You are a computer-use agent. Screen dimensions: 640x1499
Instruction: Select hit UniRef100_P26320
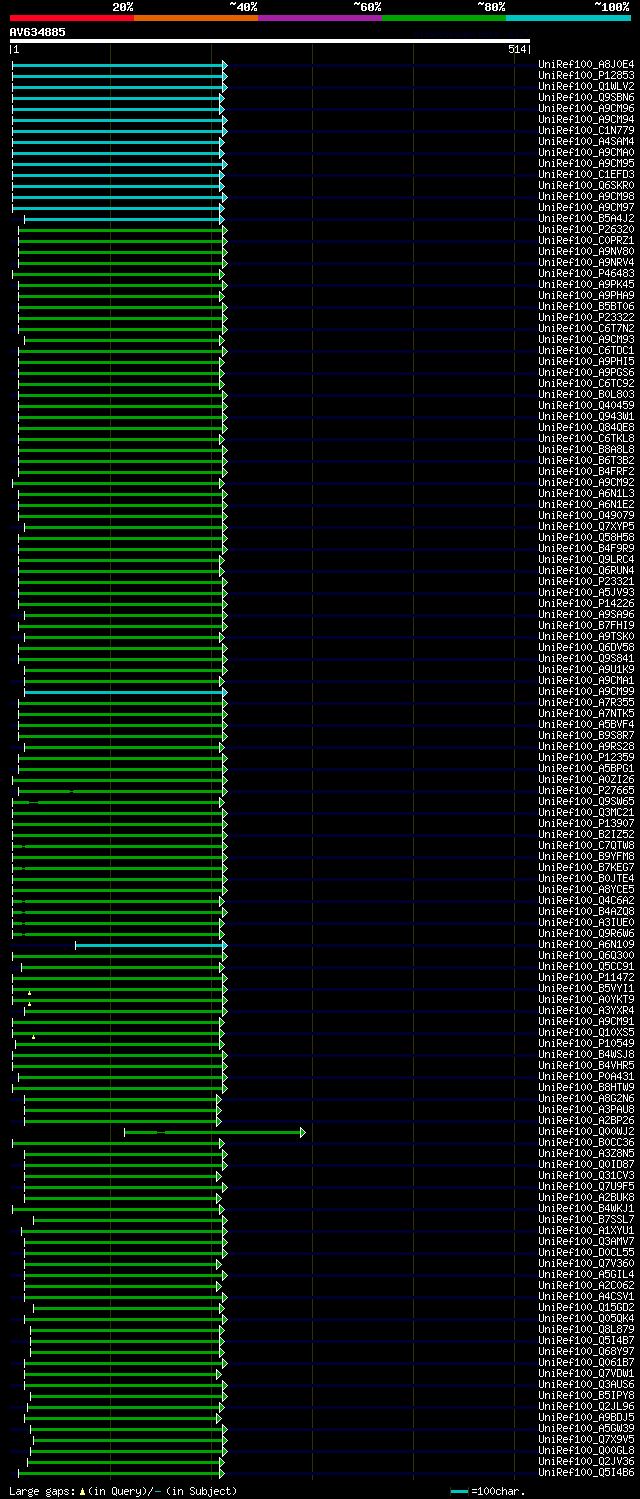point(586,229)
